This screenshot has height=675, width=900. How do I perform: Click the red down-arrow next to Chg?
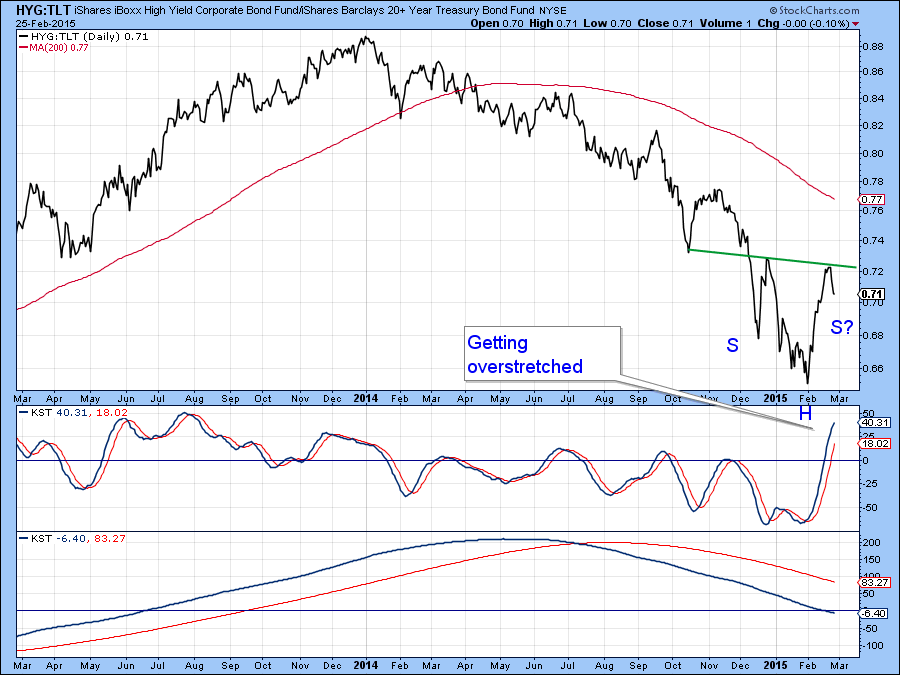(856, 24)
